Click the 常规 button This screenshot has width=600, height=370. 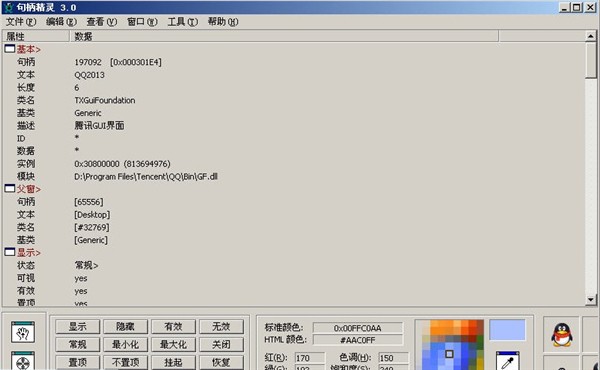coord(78,344)
